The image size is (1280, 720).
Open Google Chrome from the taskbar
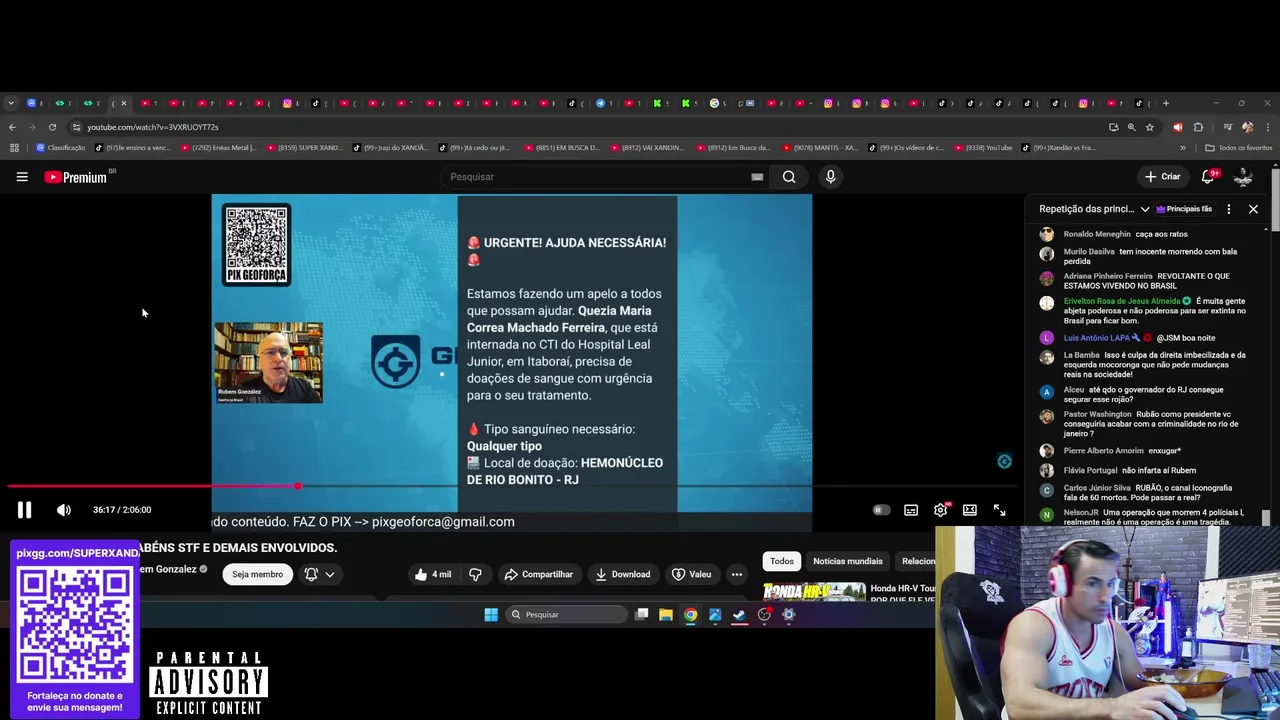click(x=690, y=615)
